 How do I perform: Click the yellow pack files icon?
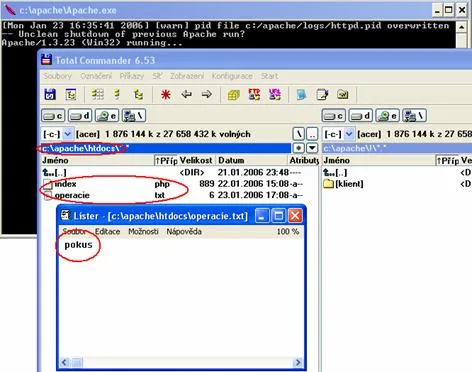coord(234,95)
